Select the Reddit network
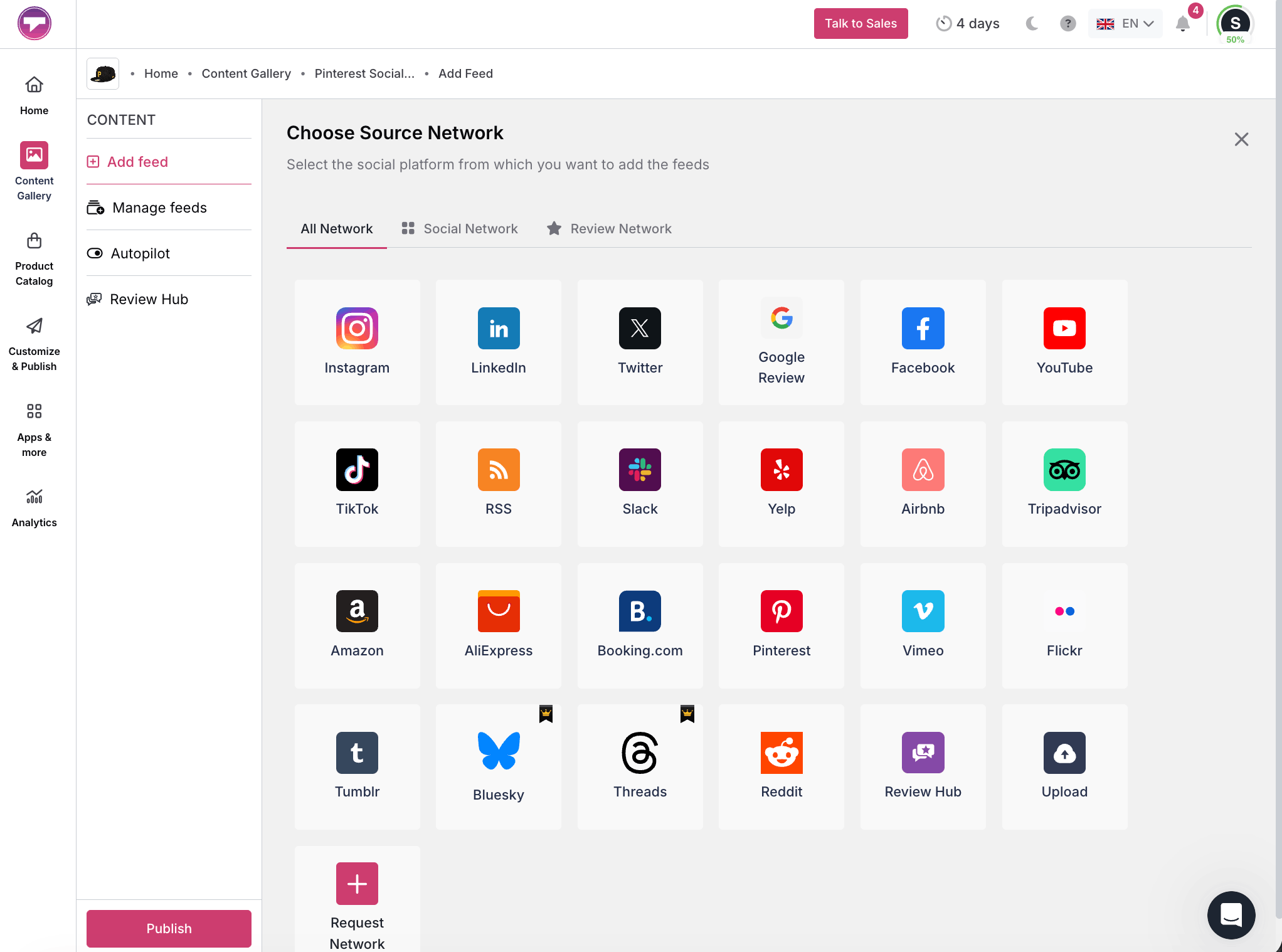1282x952 pixels. (x=781, y=766)
